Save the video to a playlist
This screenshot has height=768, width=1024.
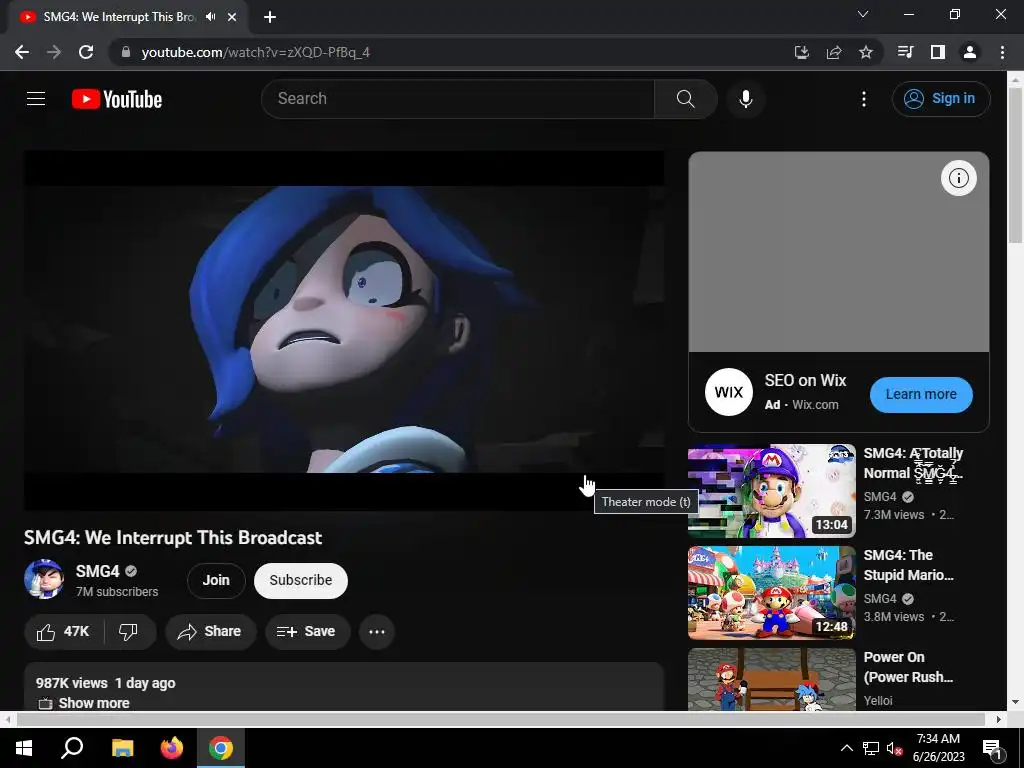coord(307,632)
